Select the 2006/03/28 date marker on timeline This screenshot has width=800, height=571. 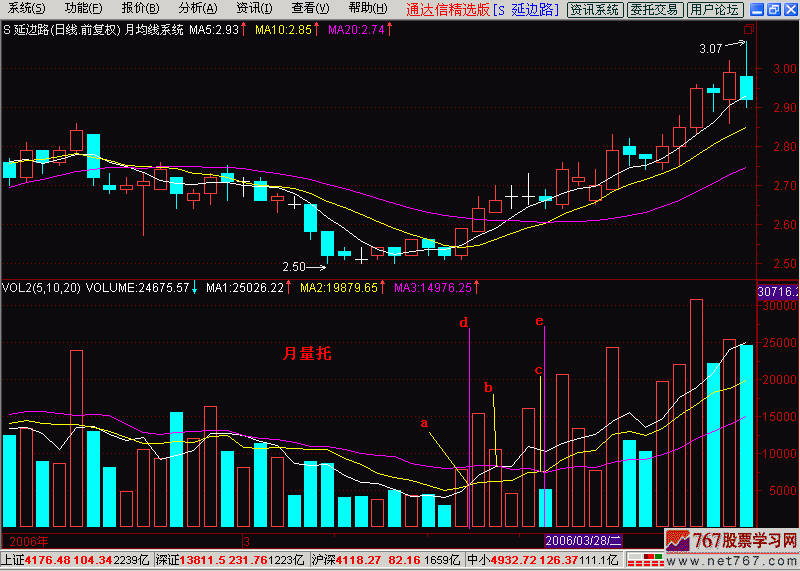click(x=583, y=539)
